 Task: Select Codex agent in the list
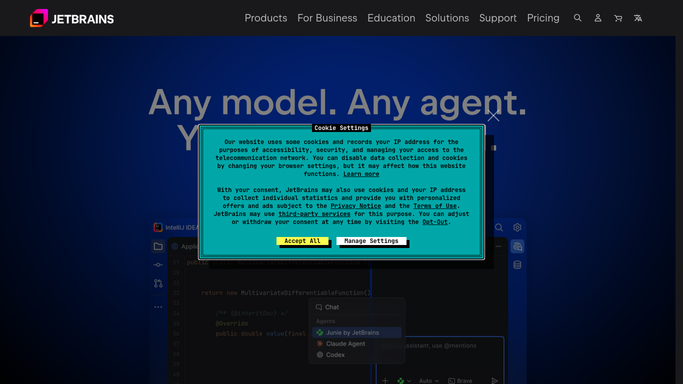(357, 355)
